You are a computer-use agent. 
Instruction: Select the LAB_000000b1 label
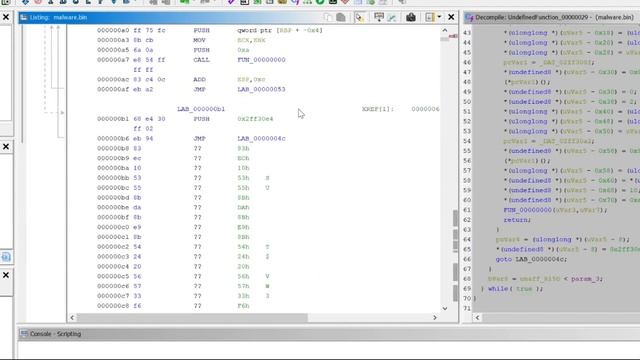201,109
